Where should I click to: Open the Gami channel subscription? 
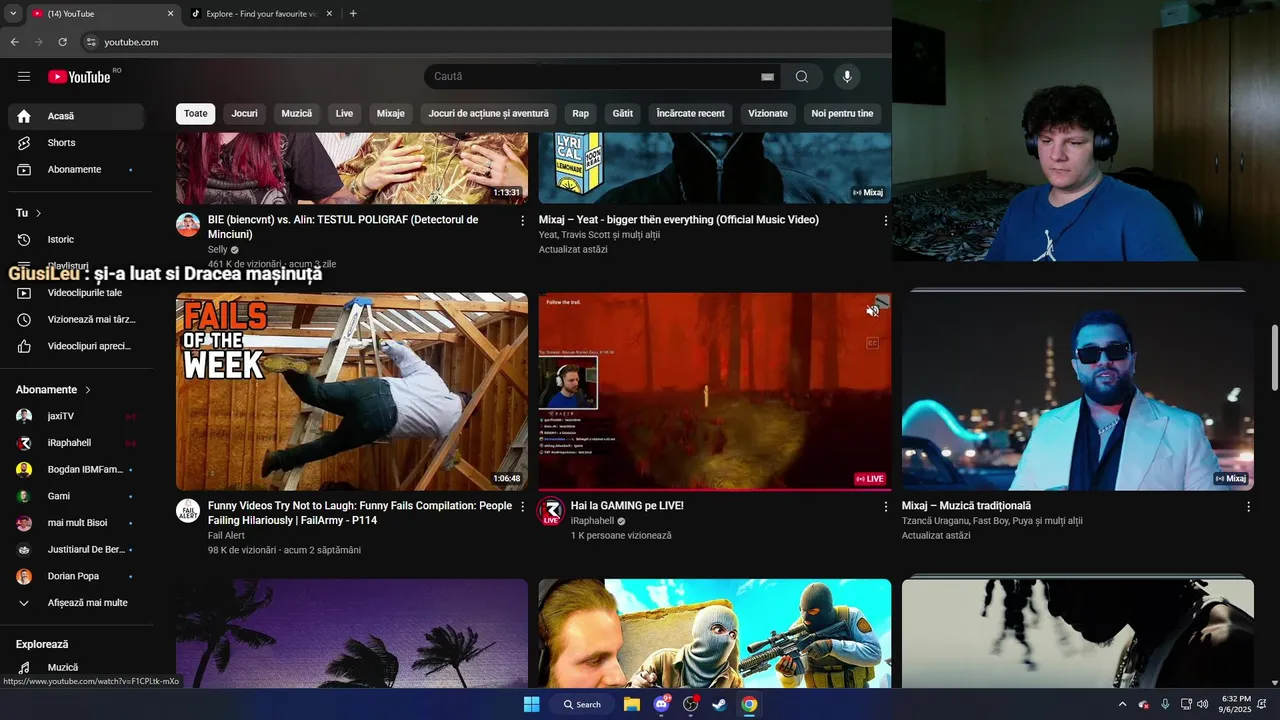pos(76,496)
